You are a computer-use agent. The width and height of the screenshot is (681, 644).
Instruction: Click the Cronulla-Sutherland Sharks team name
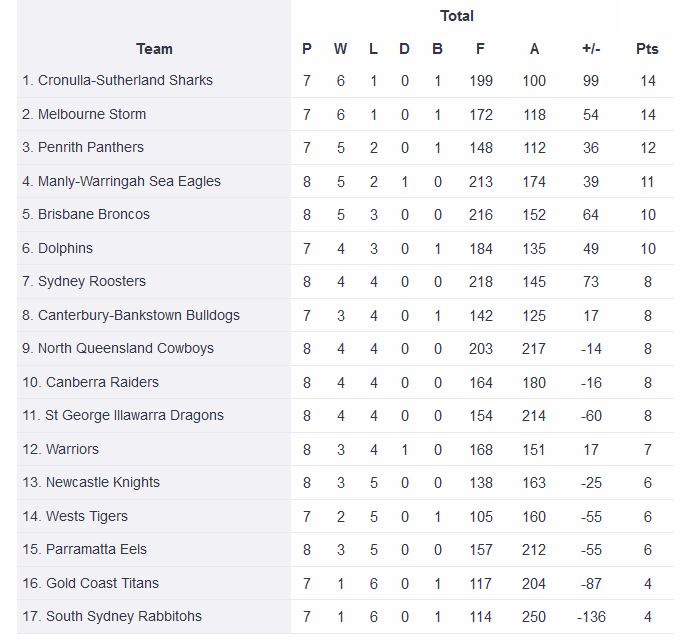pos(125,80)
